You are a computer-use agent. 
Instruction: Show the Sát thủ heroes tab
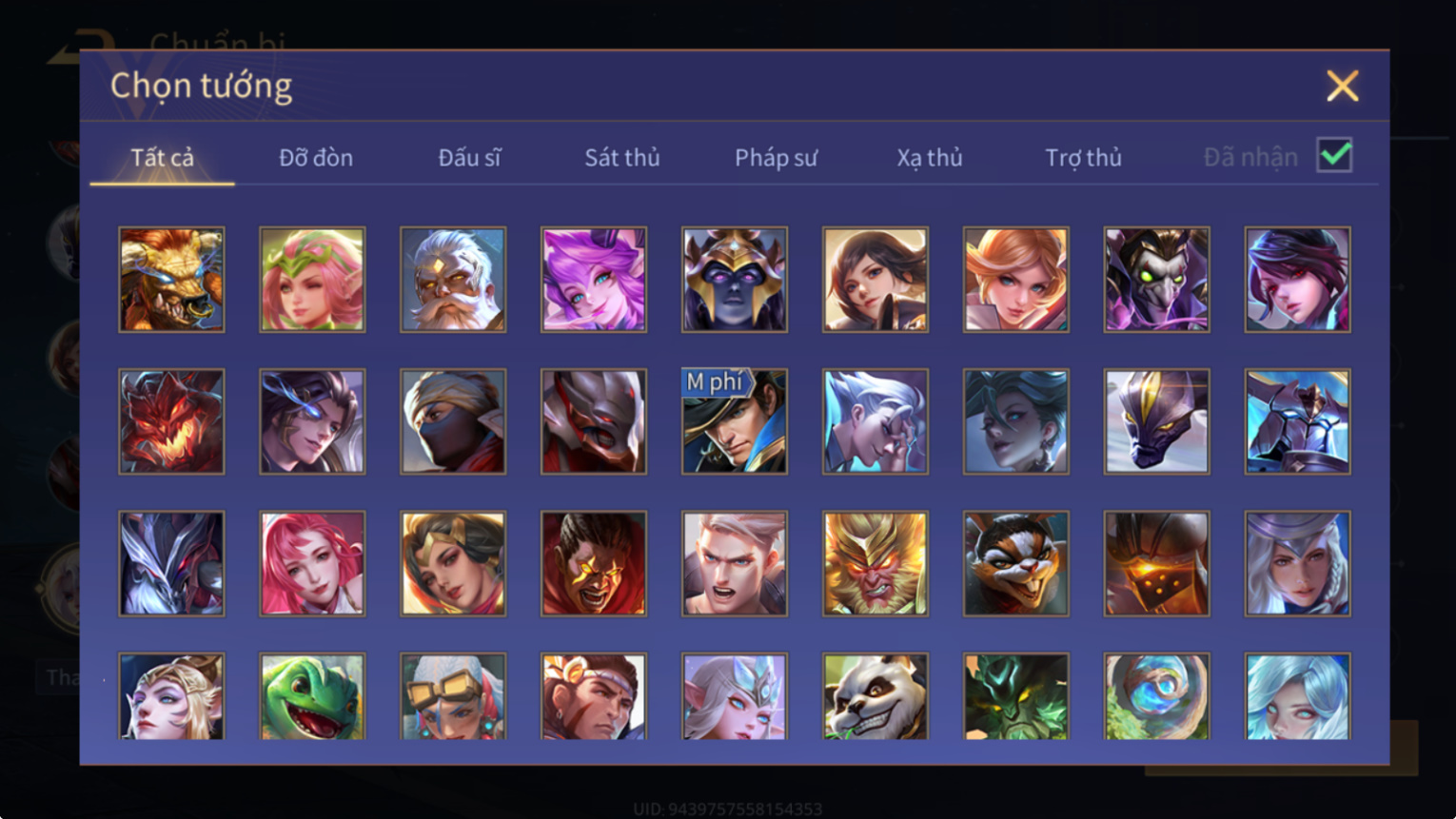coord(622,157)
